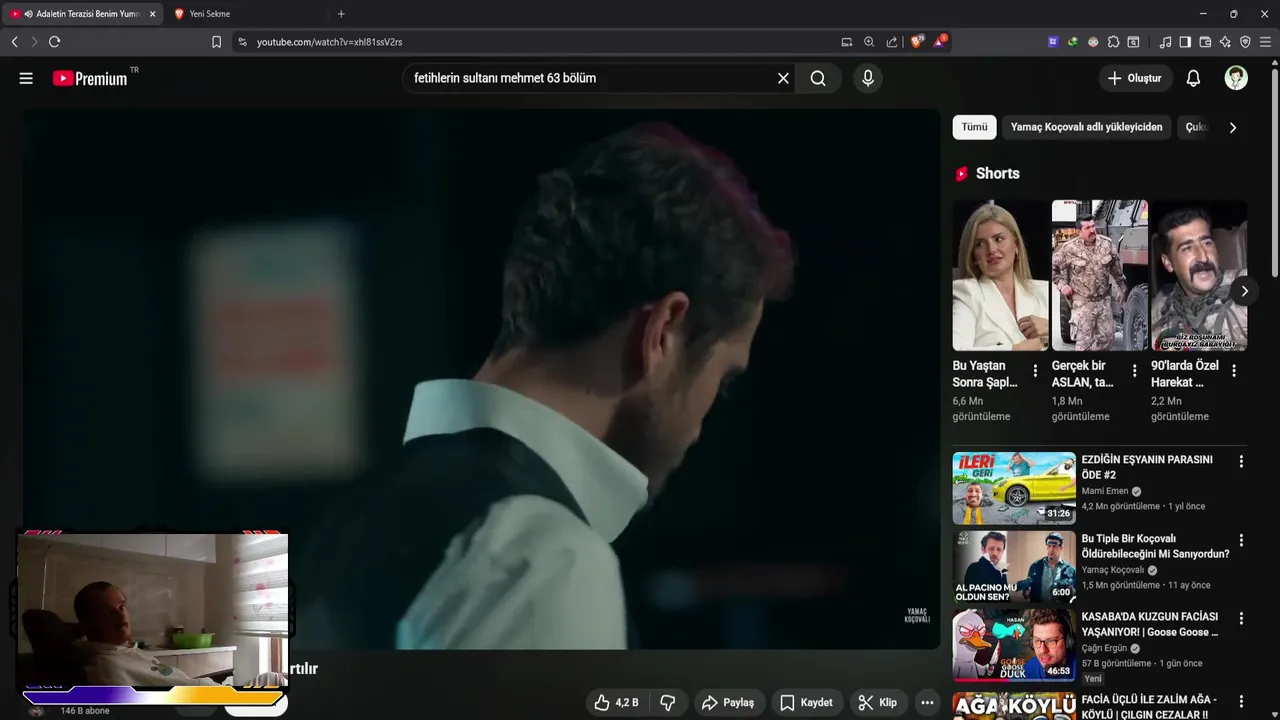This screenshot has height=720, width=1280.
Task: Select the Yamaç Koçovalı adlı yükleyiciden chip
Action: pos(1086,127)
